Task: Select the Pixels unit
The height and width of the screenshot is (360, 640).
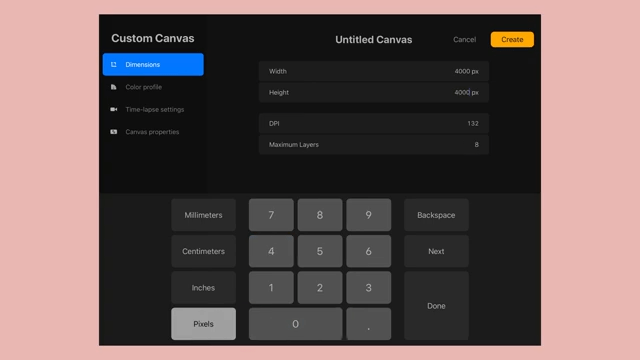Action: [x=203, y=324]
